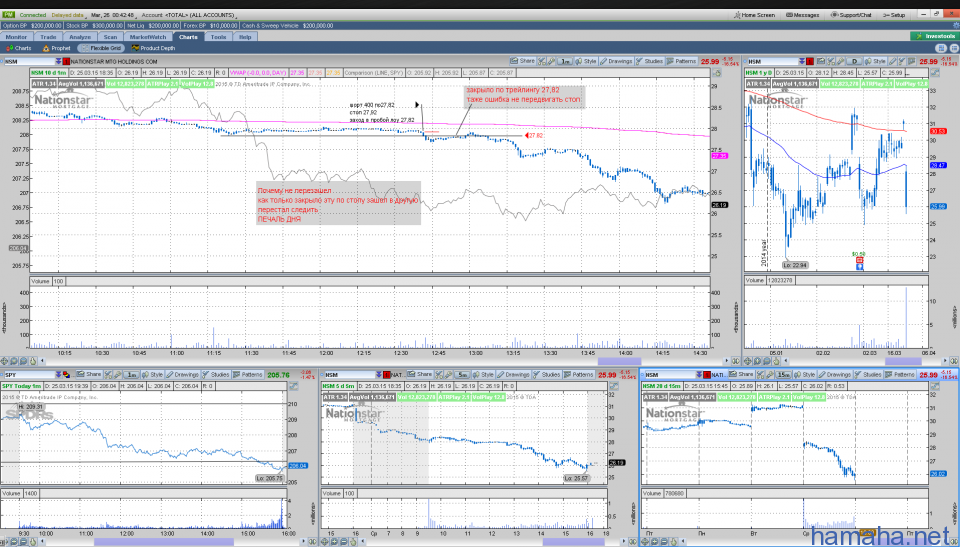Open the MarketWatch tab

148,37
